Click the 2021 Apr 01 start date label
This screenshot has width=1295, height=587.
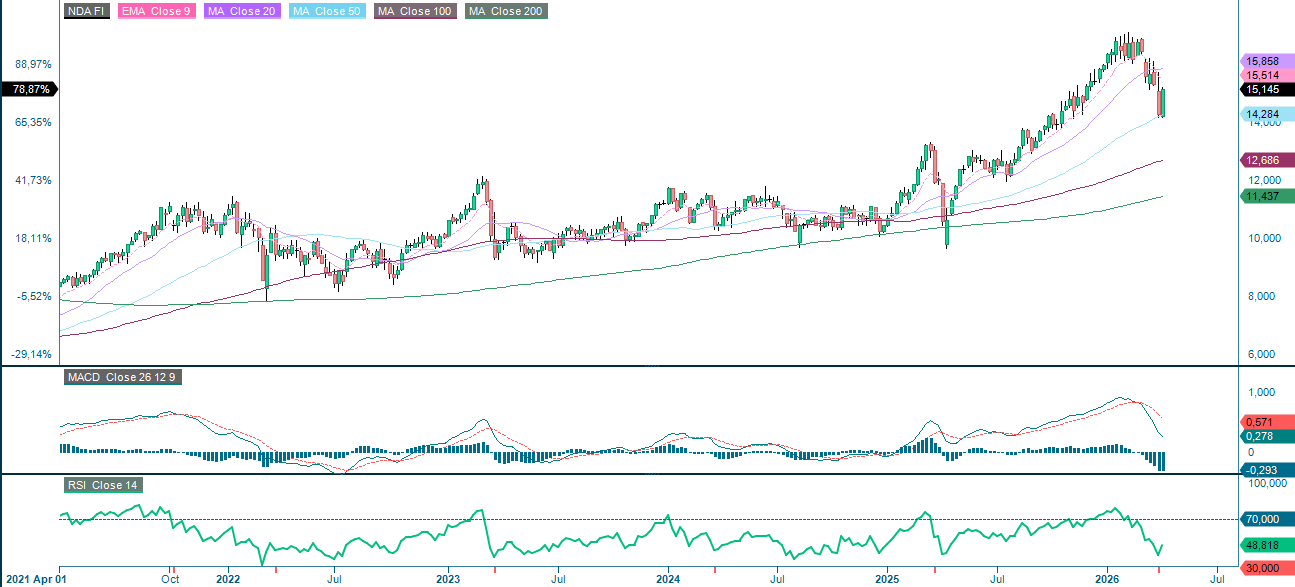pos(33,579)
